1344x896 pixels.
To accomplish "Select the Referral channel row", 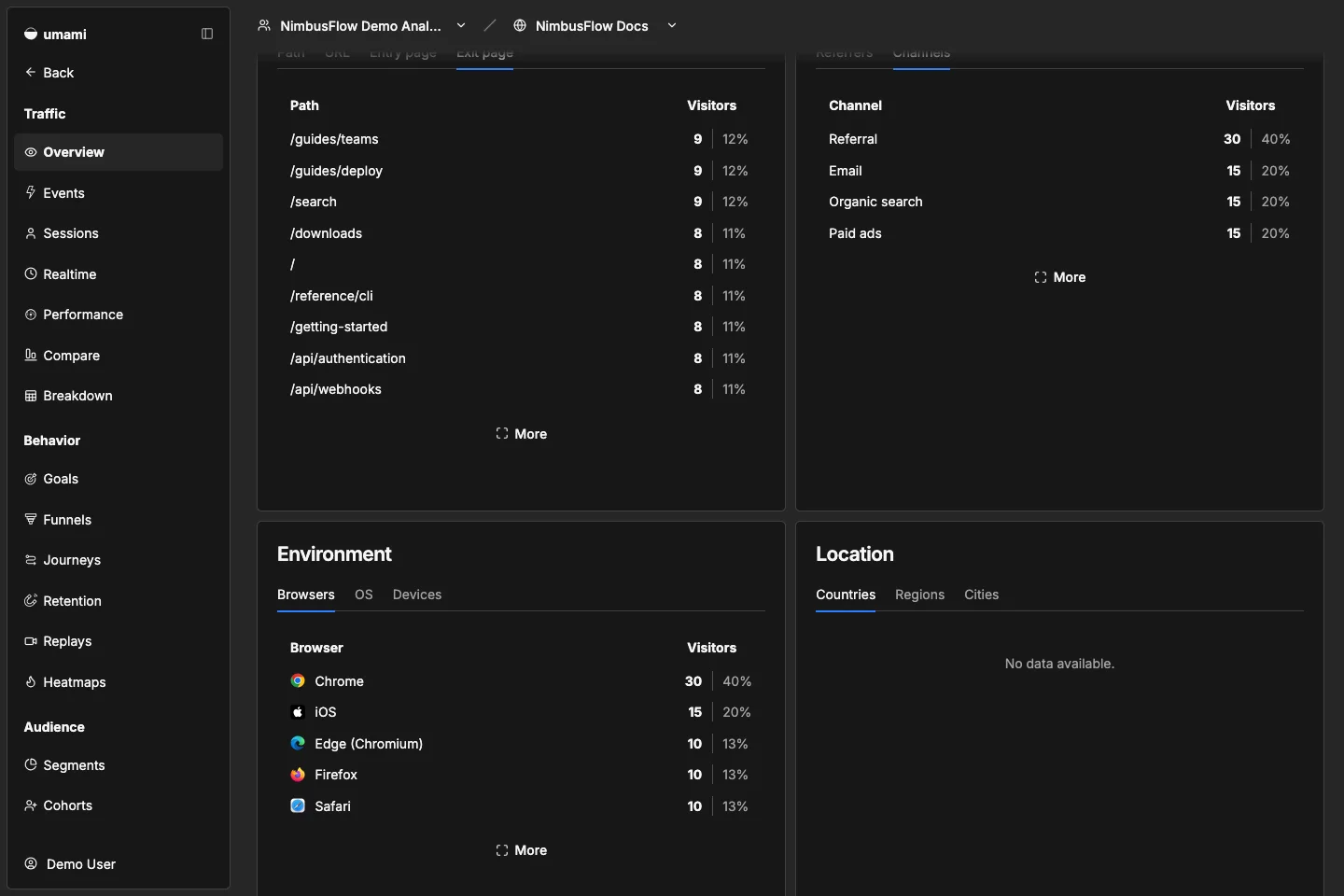I will pos(1059,139).
